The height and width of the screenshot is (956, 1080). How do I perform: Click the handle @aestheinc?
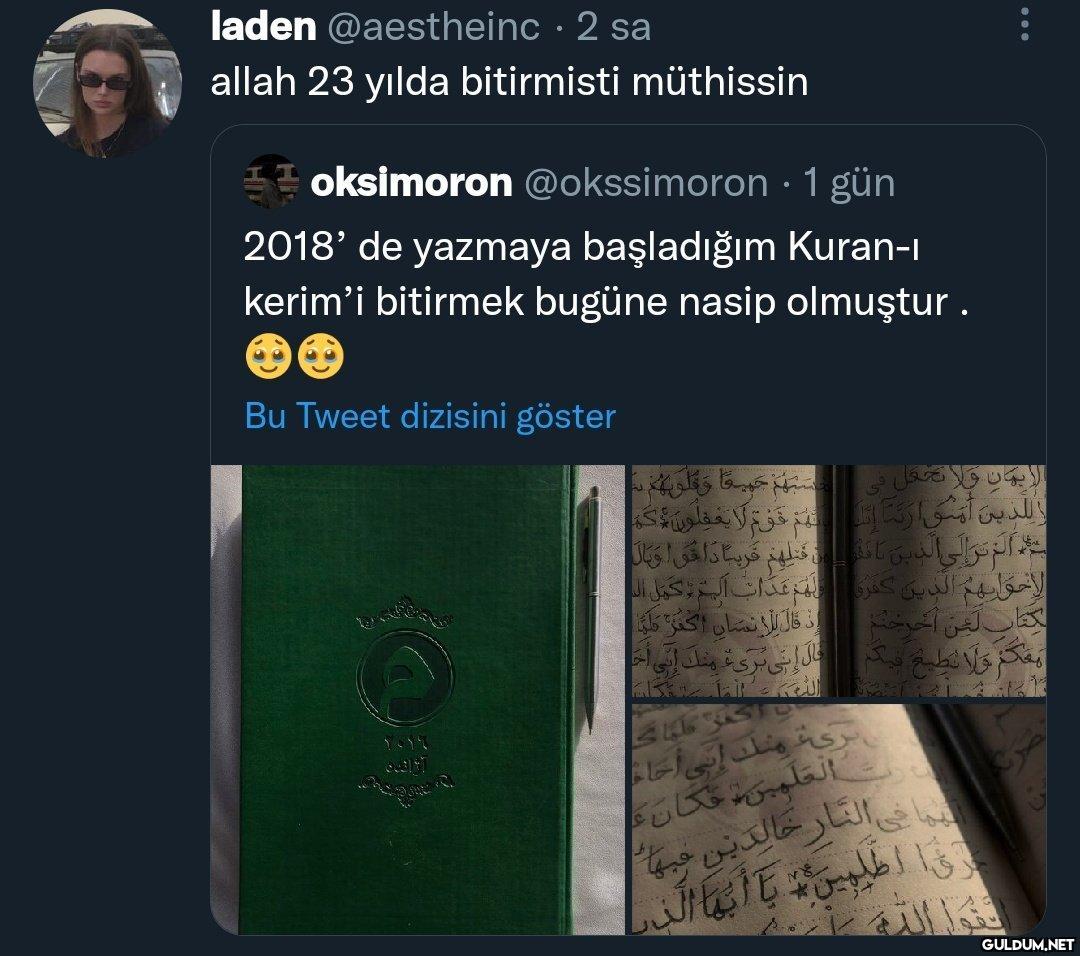coord(433,27)
